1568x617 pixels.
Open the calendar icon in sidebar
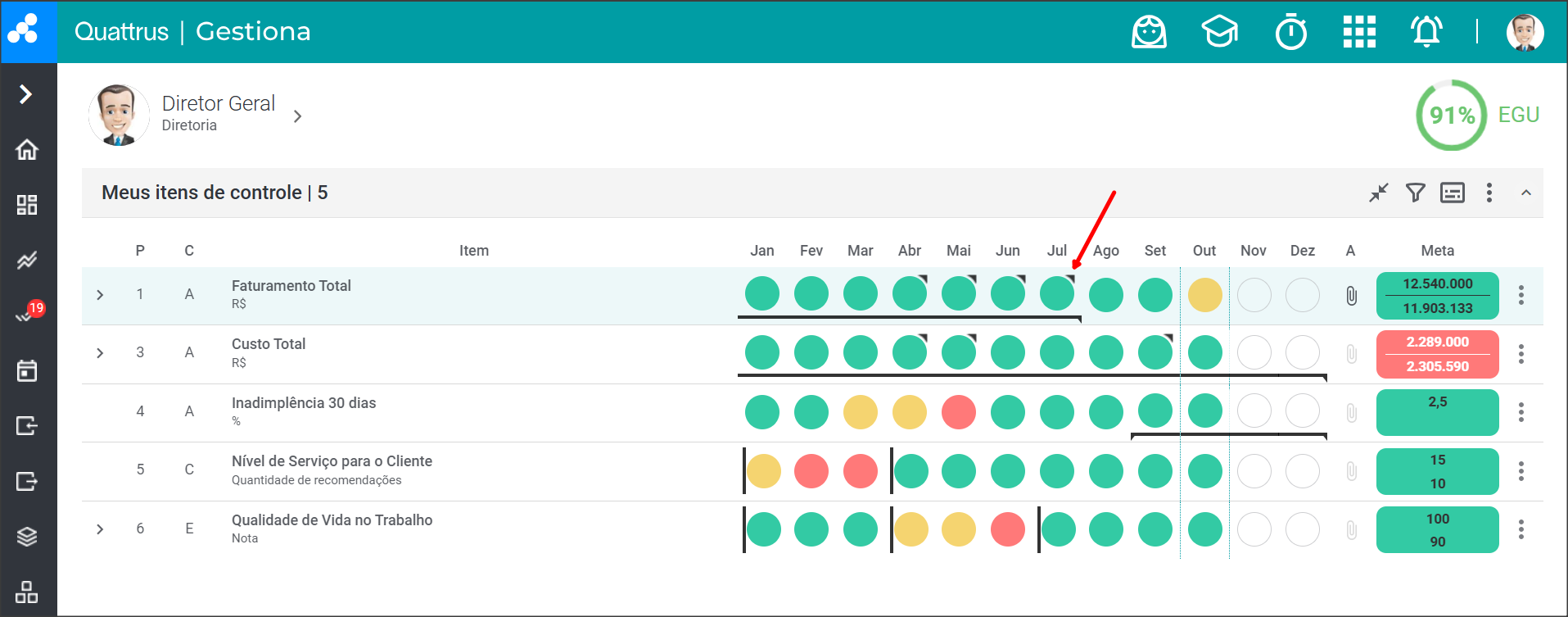[27, 370]
